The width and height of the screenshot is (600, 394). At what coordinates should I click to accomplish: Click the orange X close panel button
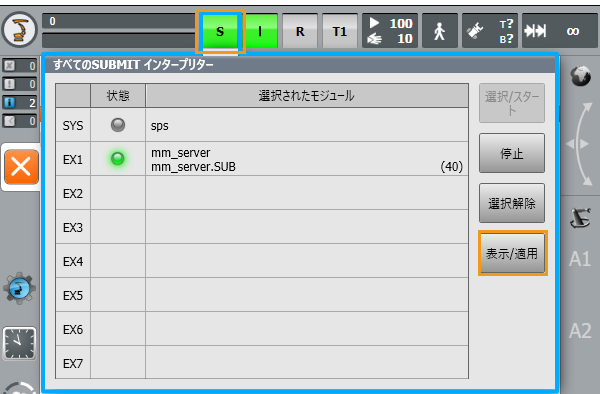[x=21, y=167]
